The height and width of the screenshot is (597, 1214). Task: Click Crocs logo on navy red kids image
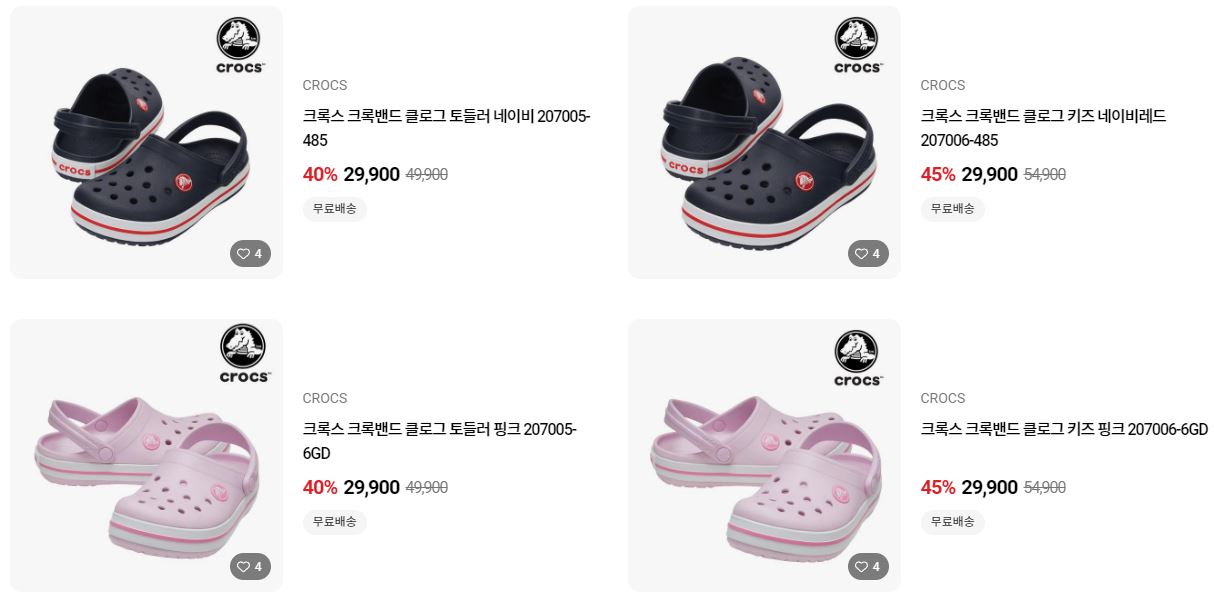point(857,46)
